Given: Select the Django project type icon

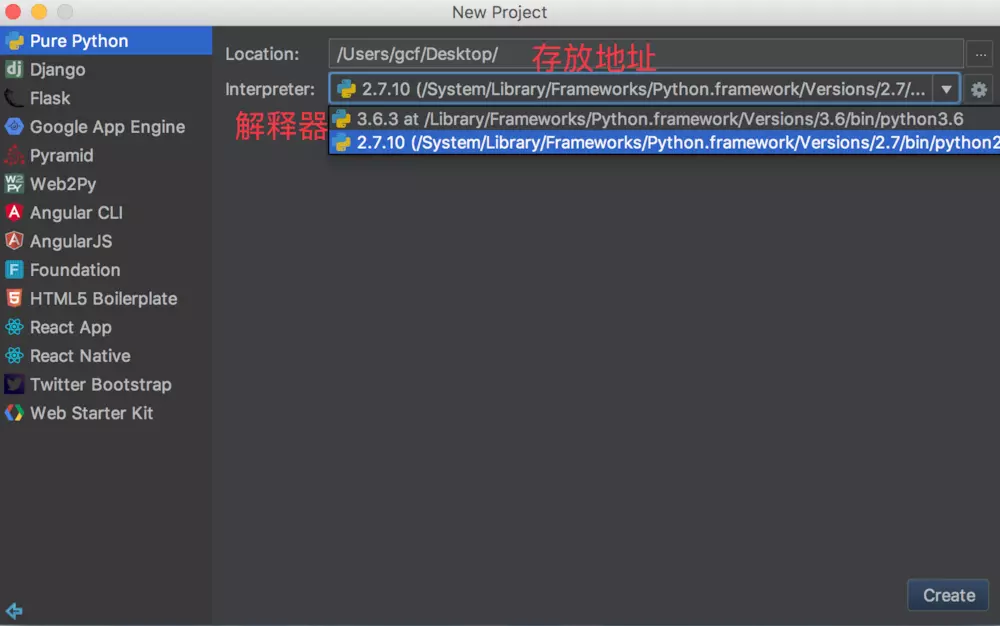Looking at the screenshot, I should (14, 70).
